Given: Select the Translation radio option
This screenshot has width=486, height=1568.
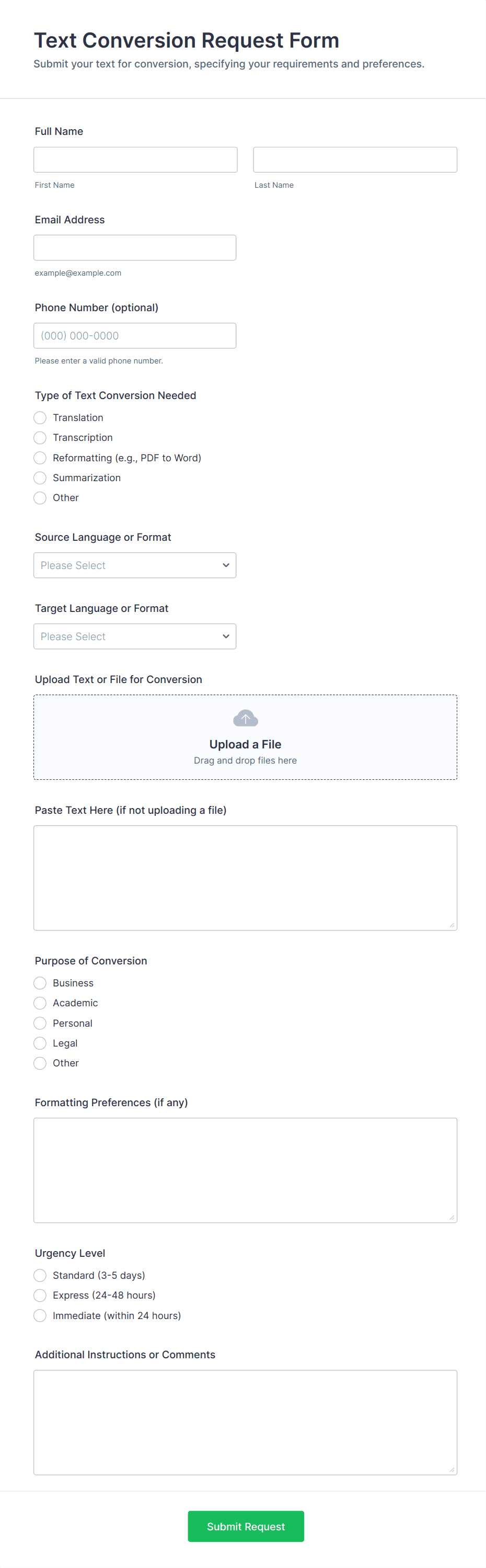Looking at the screenshot, I should click(x=40, y=417).
